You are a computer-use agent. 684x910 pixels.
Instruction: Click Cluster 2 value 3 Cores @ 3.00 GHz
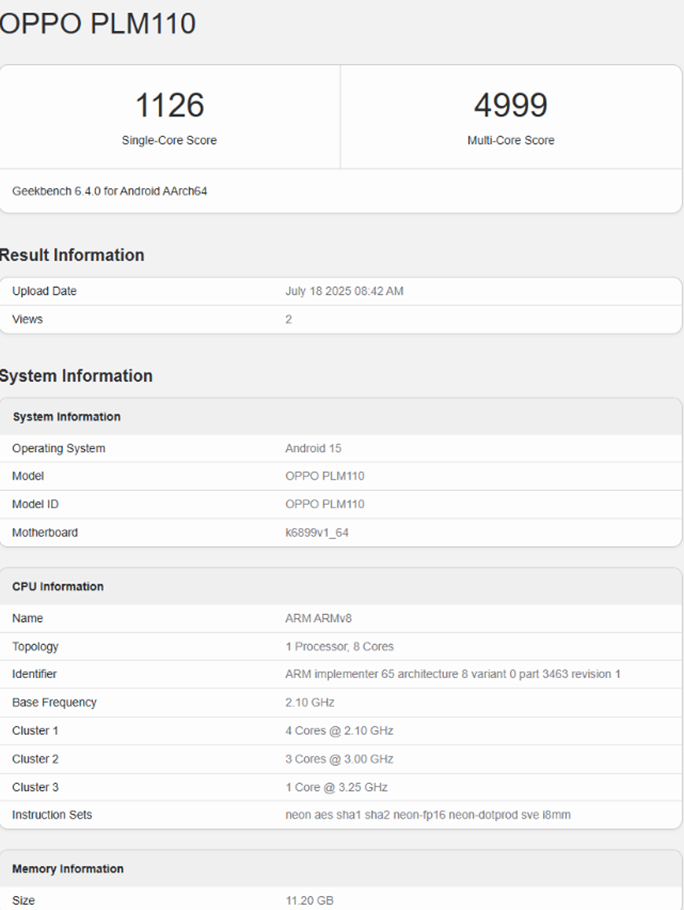click(x=339, y=759)
